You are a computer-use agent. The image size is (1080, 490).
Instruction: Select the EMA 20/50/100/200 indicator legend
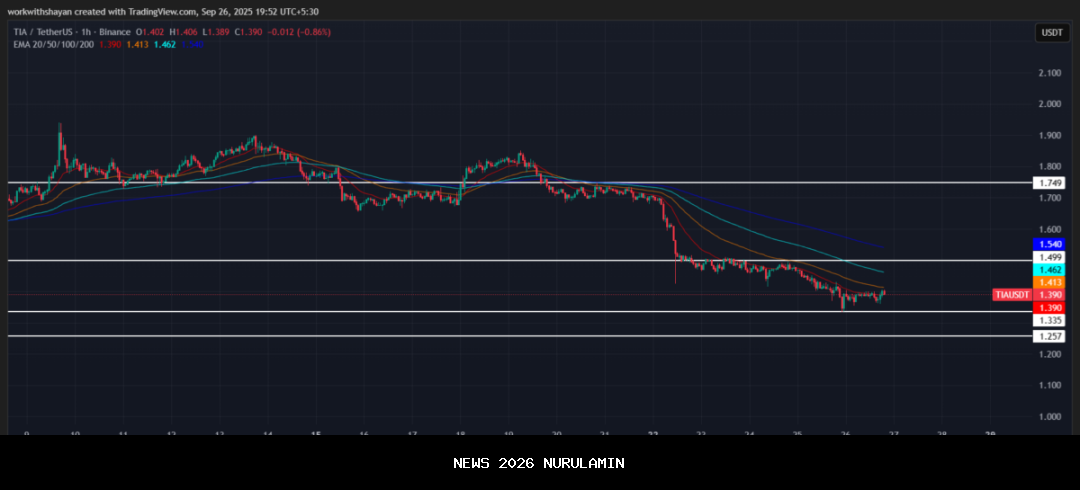coord(51,45)
